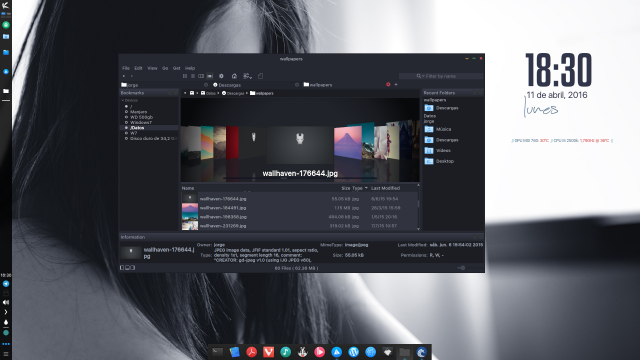640x360 pixels.
Task: Select the icon view mode button
Action: tap(185, 76)
